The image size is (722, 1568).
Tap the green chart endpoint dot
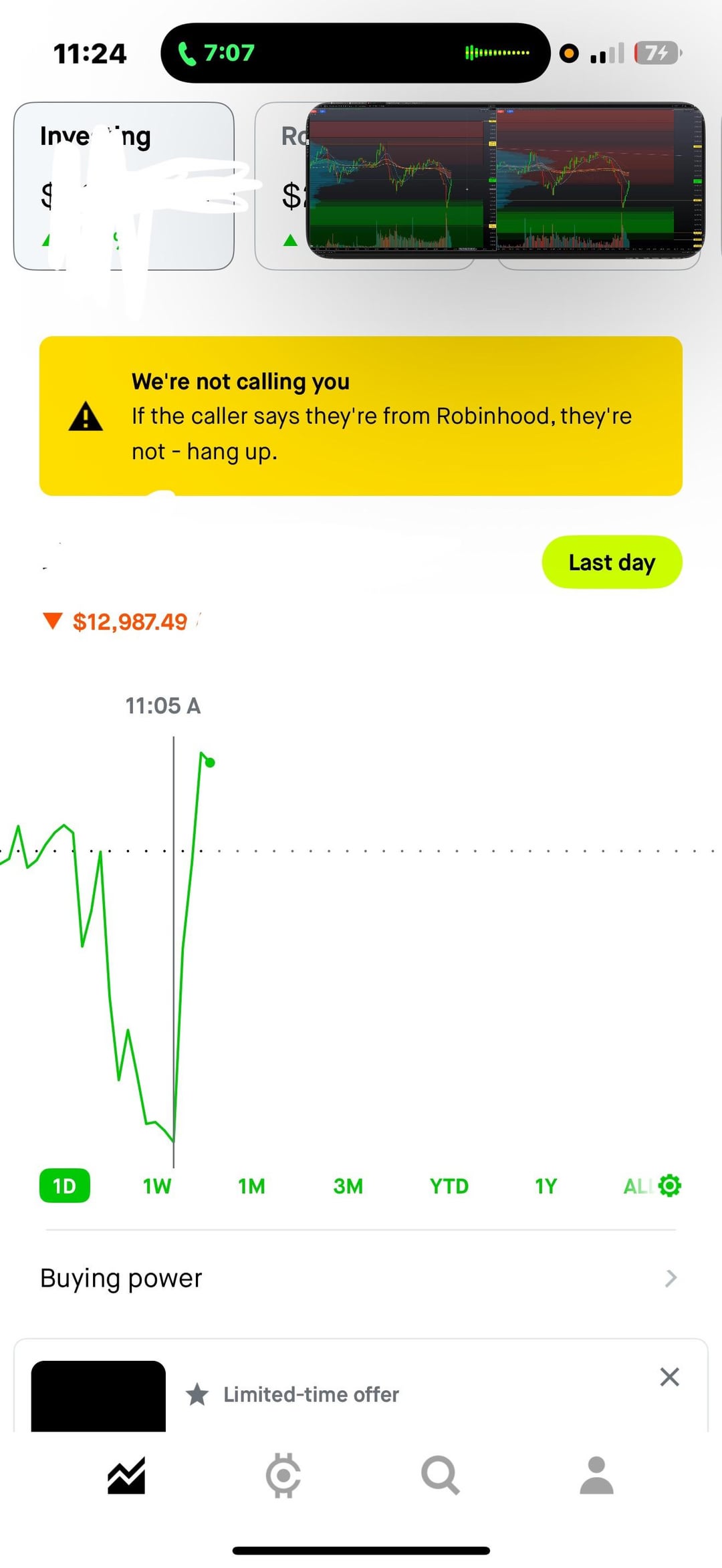tap(210, 763)
